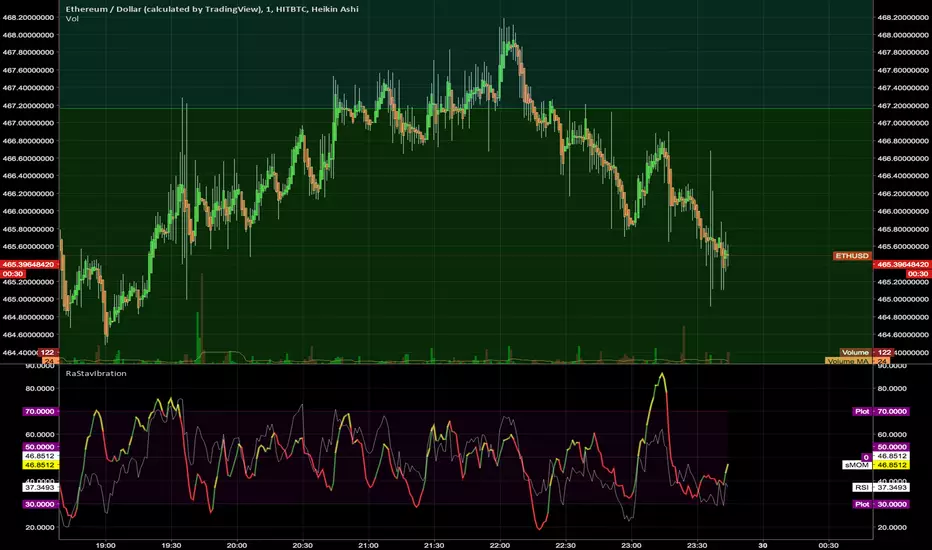932x550 pixels.
Task: Click the Volume label on right axis
Action: click(855, 353)
